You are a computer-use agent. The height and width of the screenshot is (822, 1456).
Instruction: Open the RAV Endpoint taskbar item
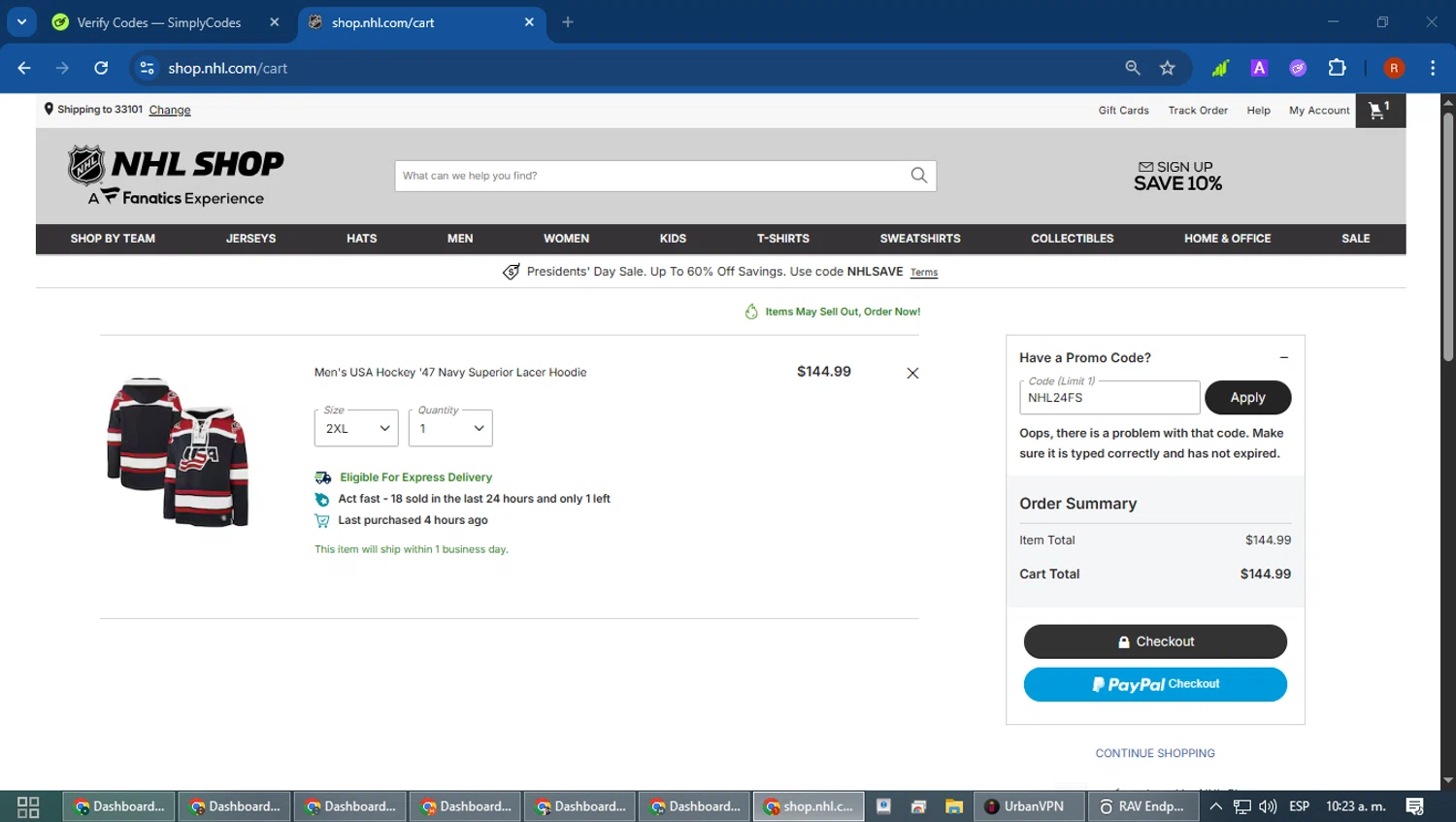coord(1142,806)
